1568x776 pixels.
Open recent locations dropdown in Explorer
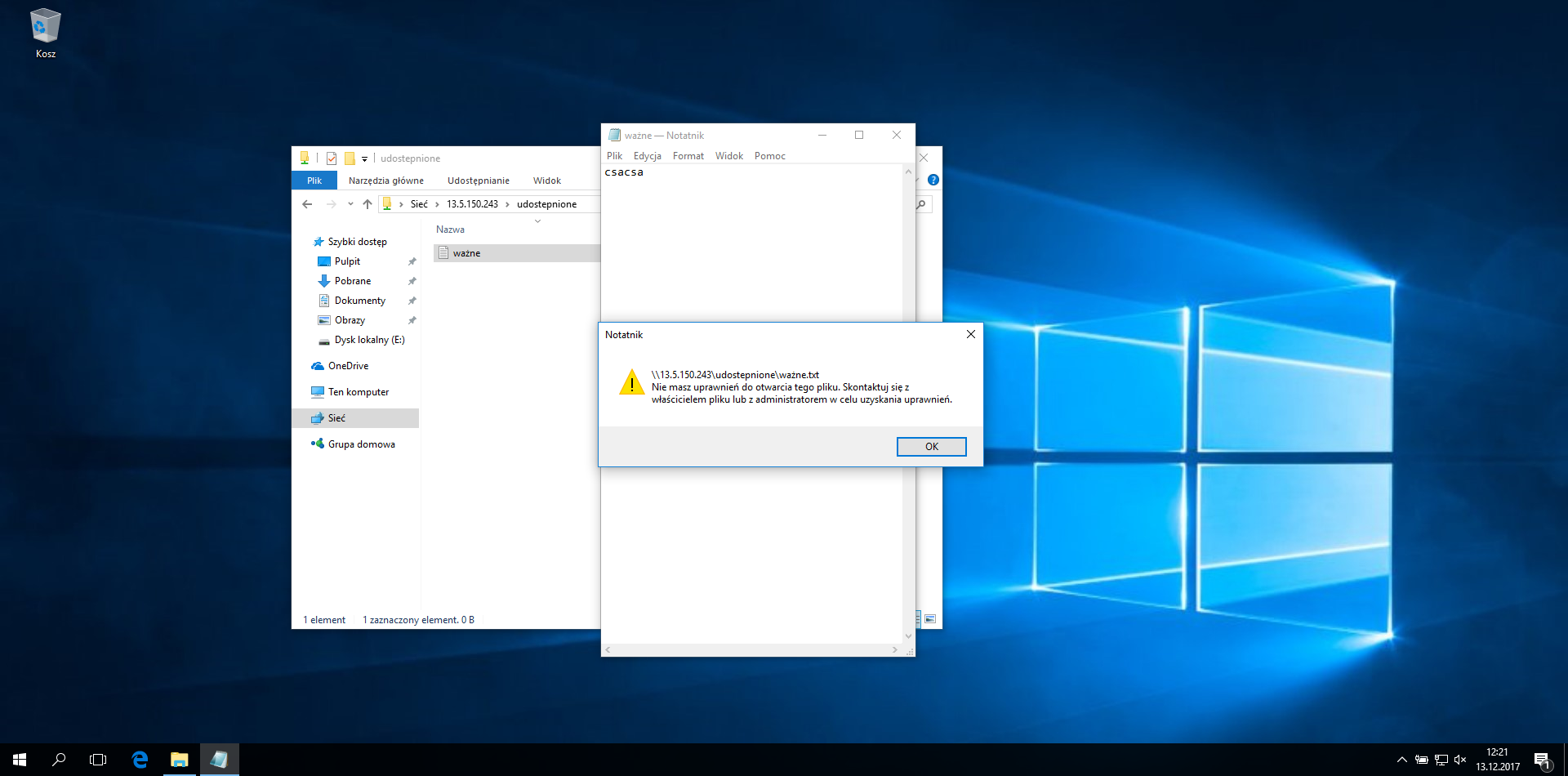350,204
